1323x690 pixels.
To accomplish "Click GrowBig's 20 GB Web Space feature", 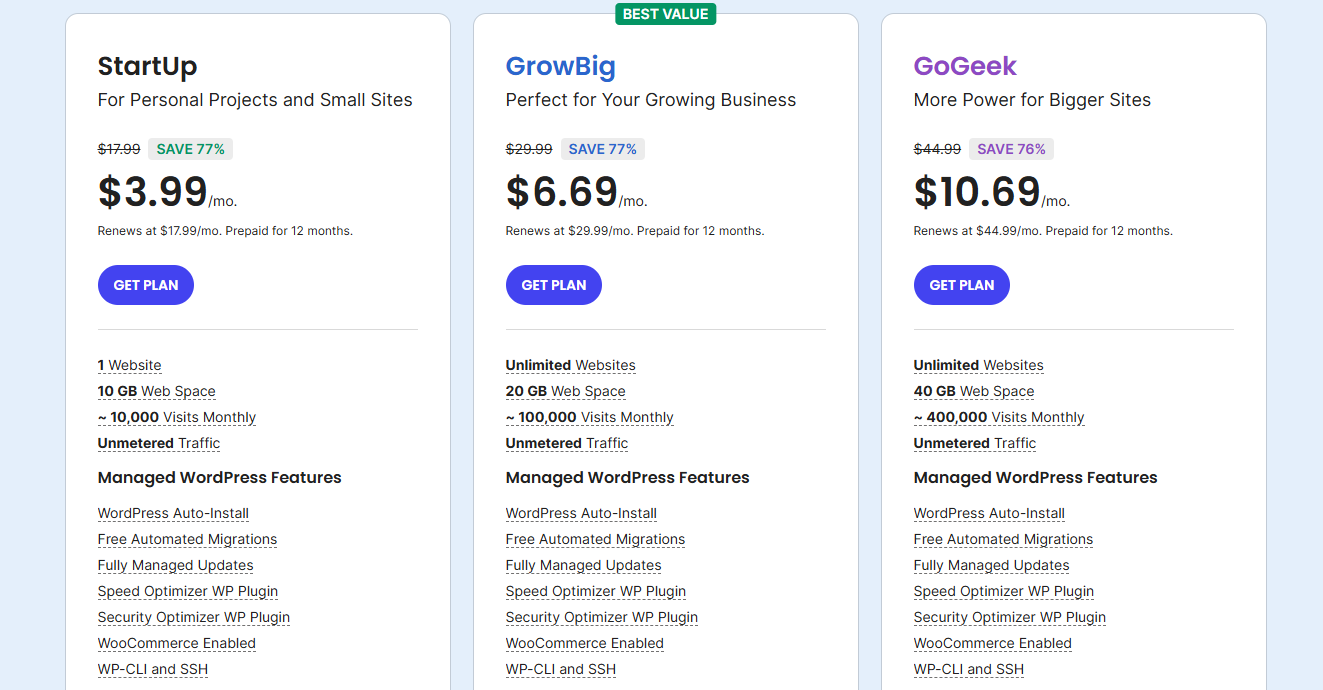I will click(566, 392).
